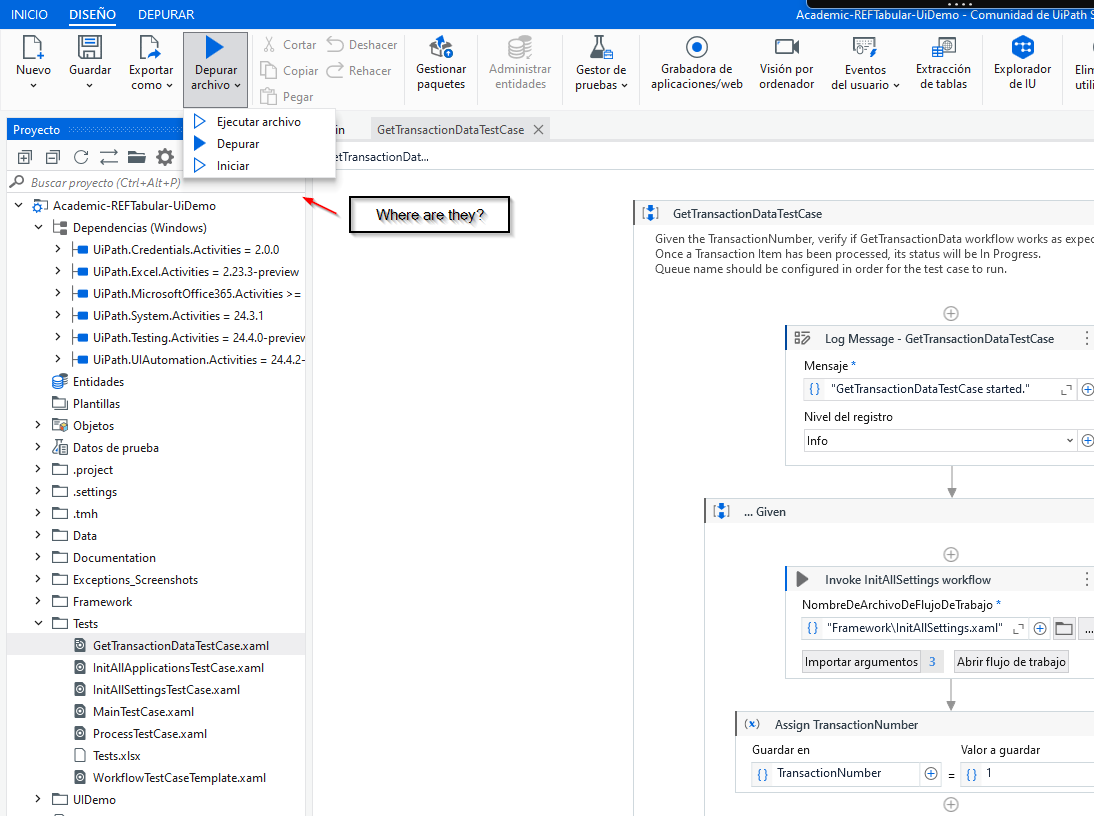
Task: Expand editor for Mensaje field
Action: pyautogui.click(x=1066, y=390)
